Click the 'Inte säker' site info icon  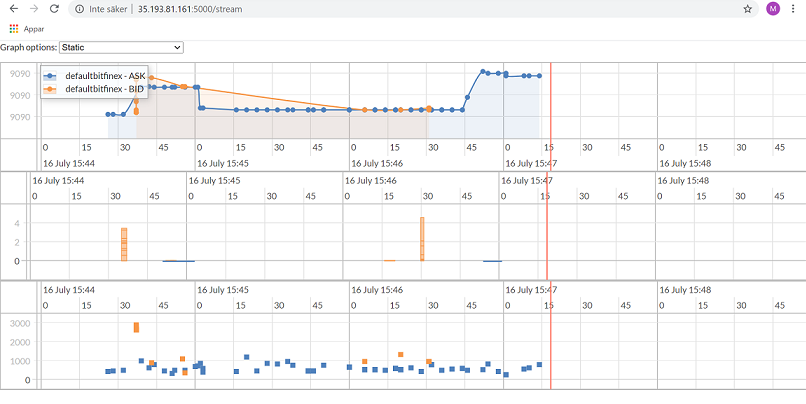(x=81, y=9)
